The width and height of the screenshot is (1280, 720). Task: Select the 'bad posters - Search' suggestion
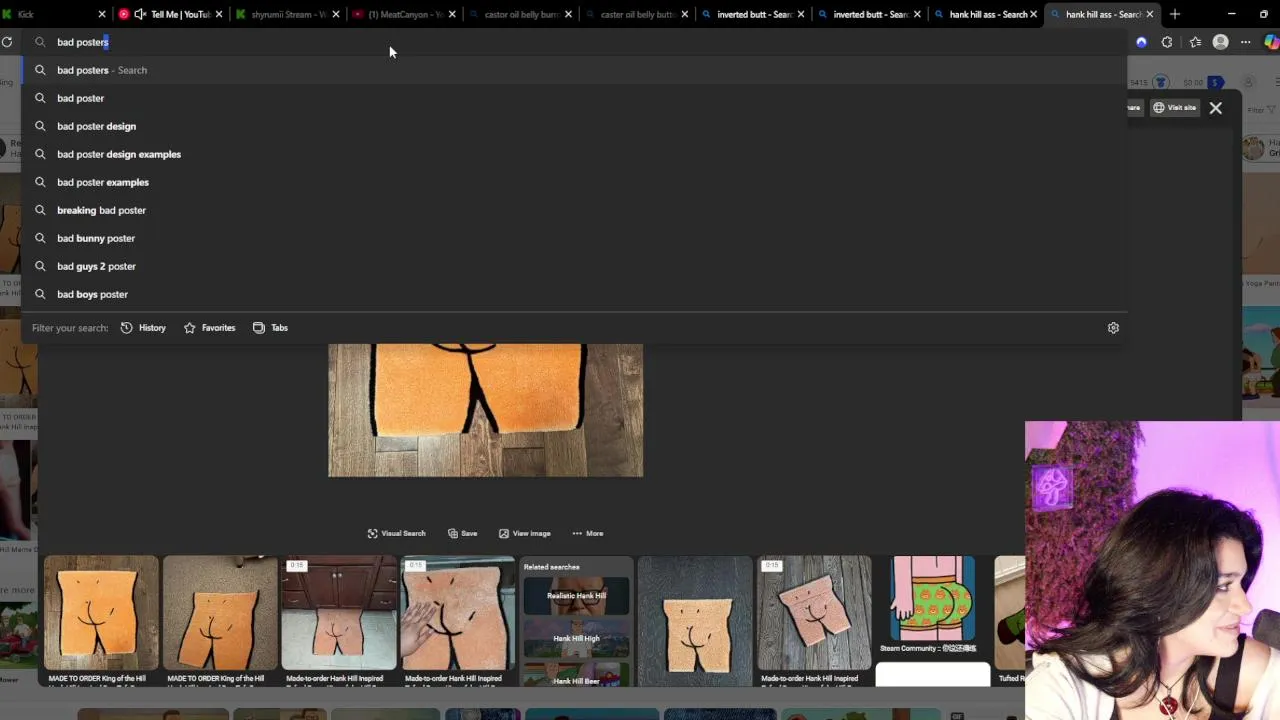click(x=574, y=70)
